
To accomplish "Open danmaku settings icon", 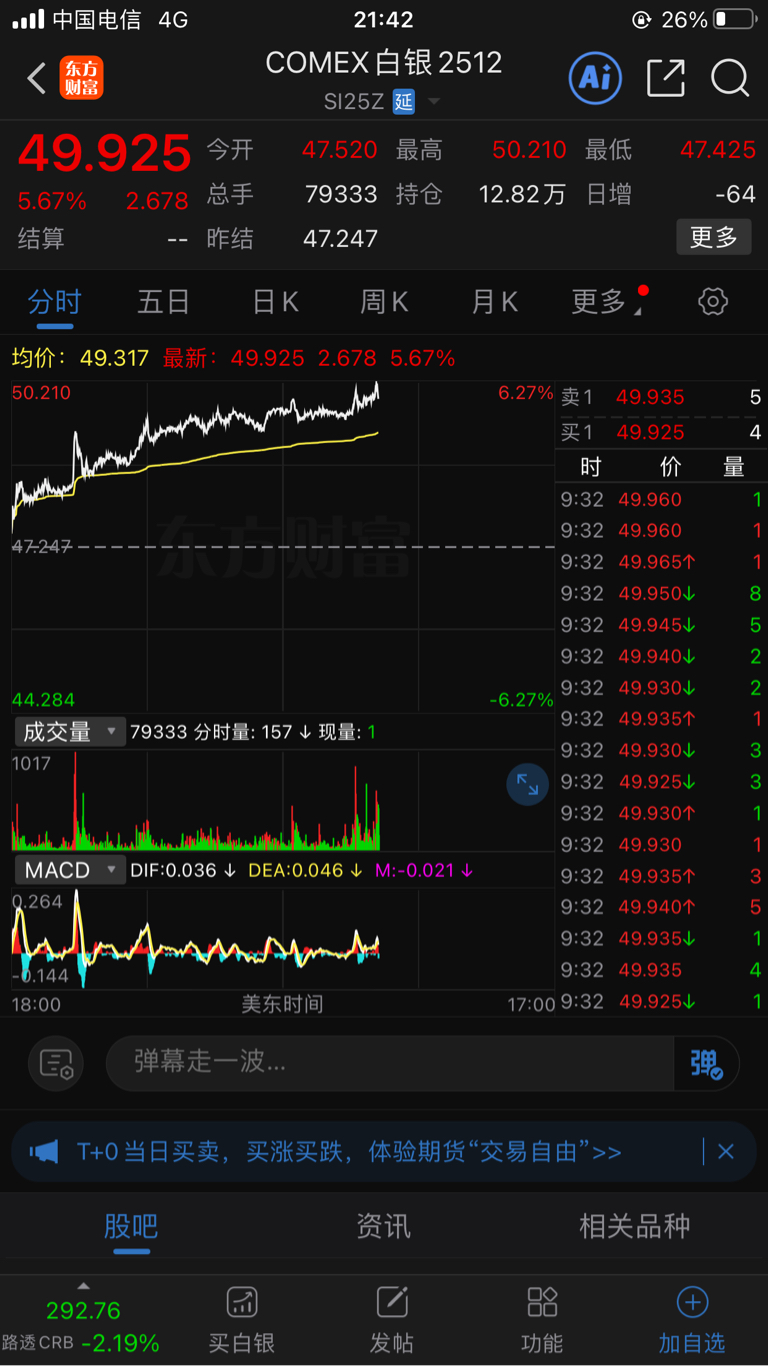I will [57, 1062].
